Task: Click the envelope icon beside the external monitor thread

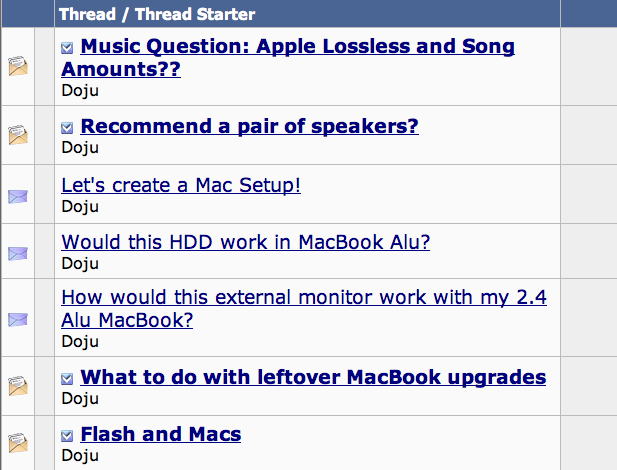Action: coord(18,319)
